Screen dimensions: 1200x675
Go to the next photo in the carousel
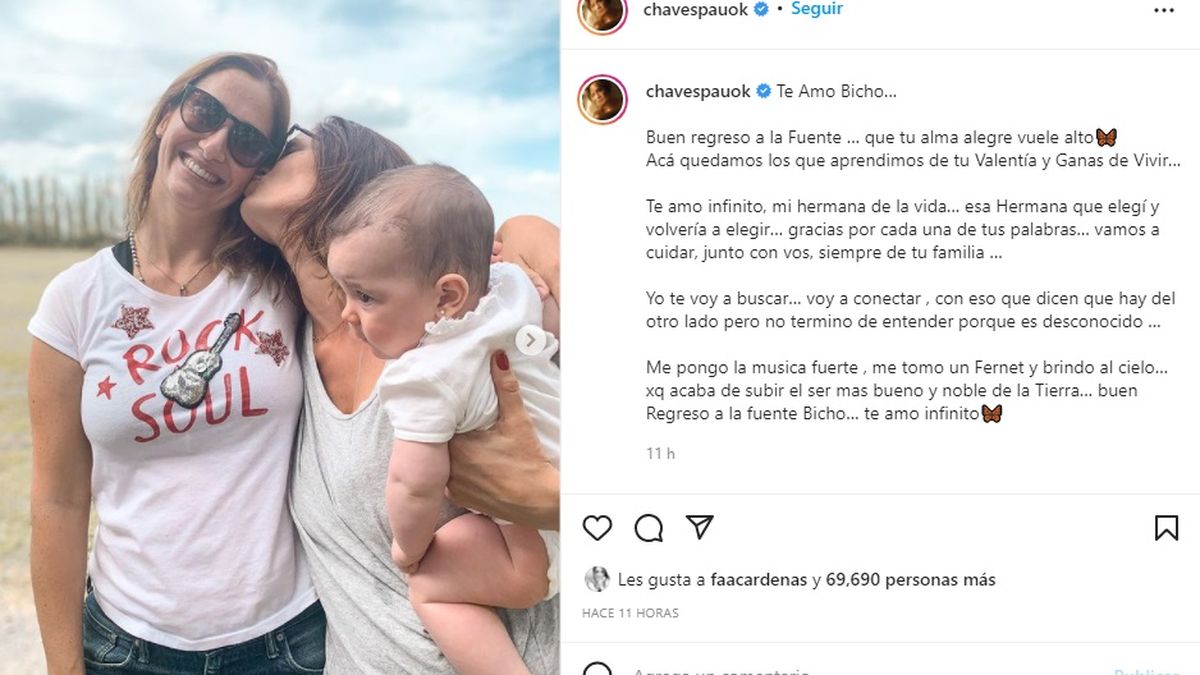point(531,341)
